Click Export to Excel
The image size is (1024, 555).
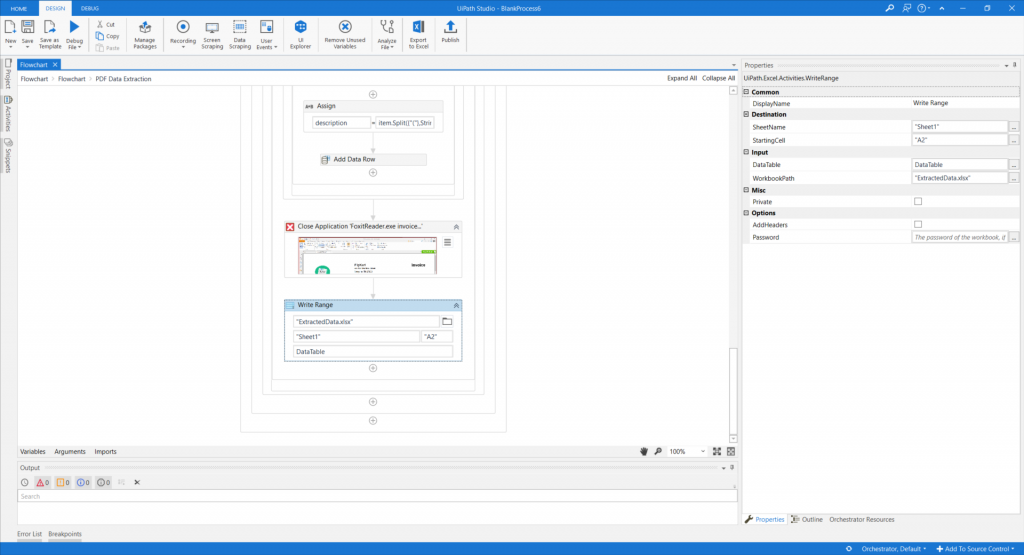tap(419, 35)
